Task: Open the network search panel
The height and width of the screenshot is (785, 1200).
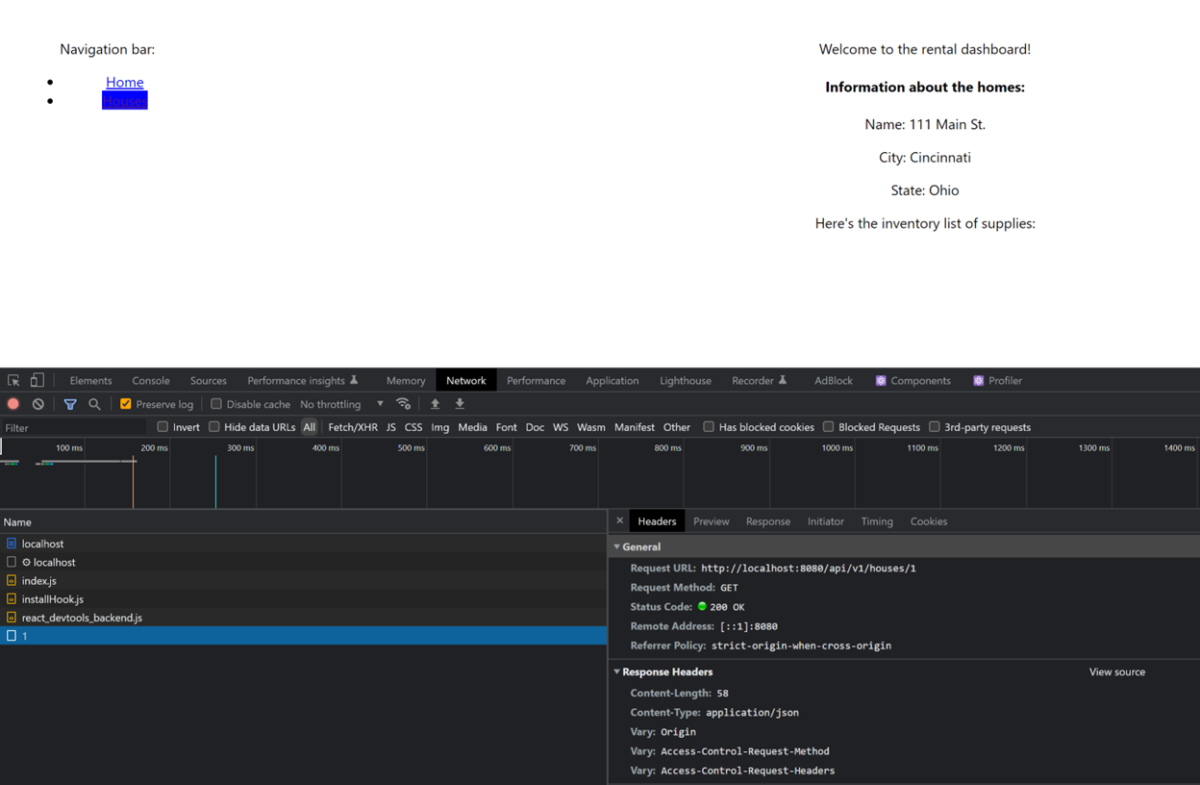Action: point(94,404)
